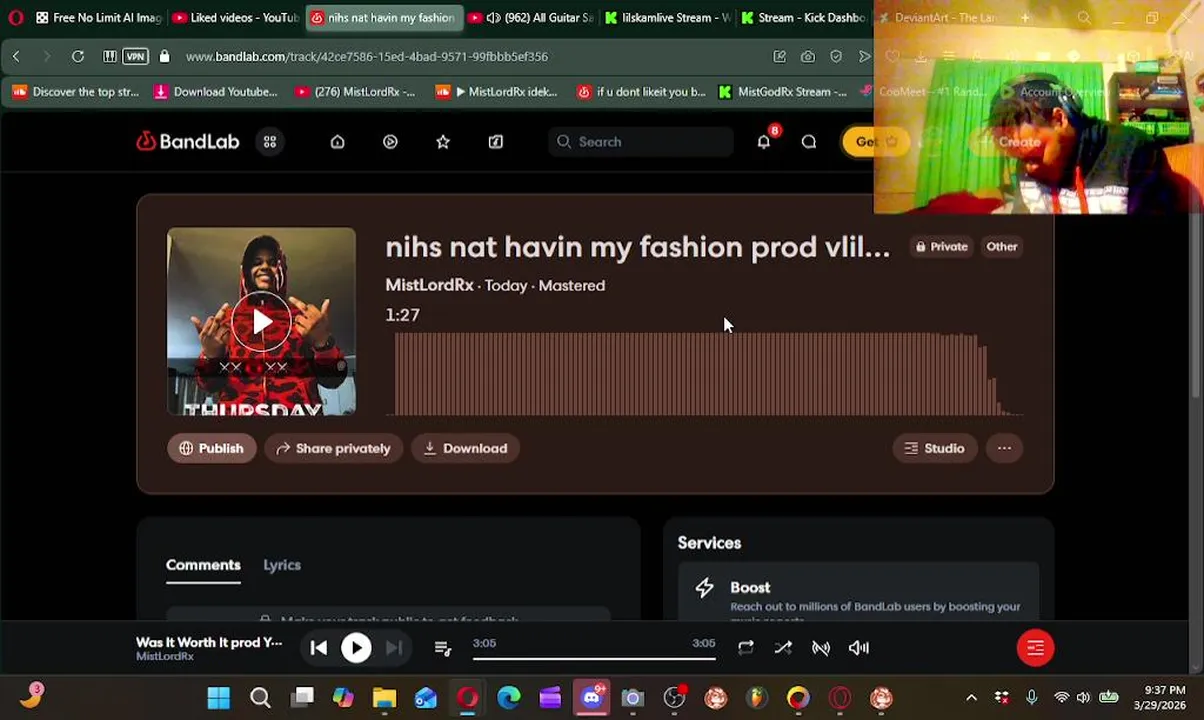Viewport: 1204px width, 720px height.
Task: Adjust the player volume speaker icon
Action: 859,648
